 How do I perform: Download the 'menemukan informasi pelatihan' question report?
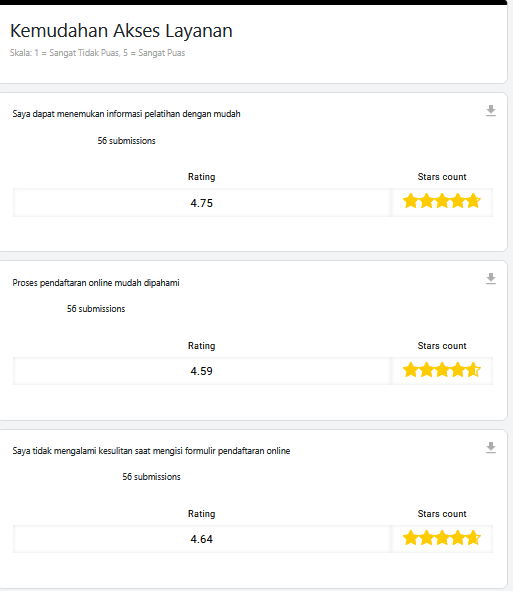point(490,111)
